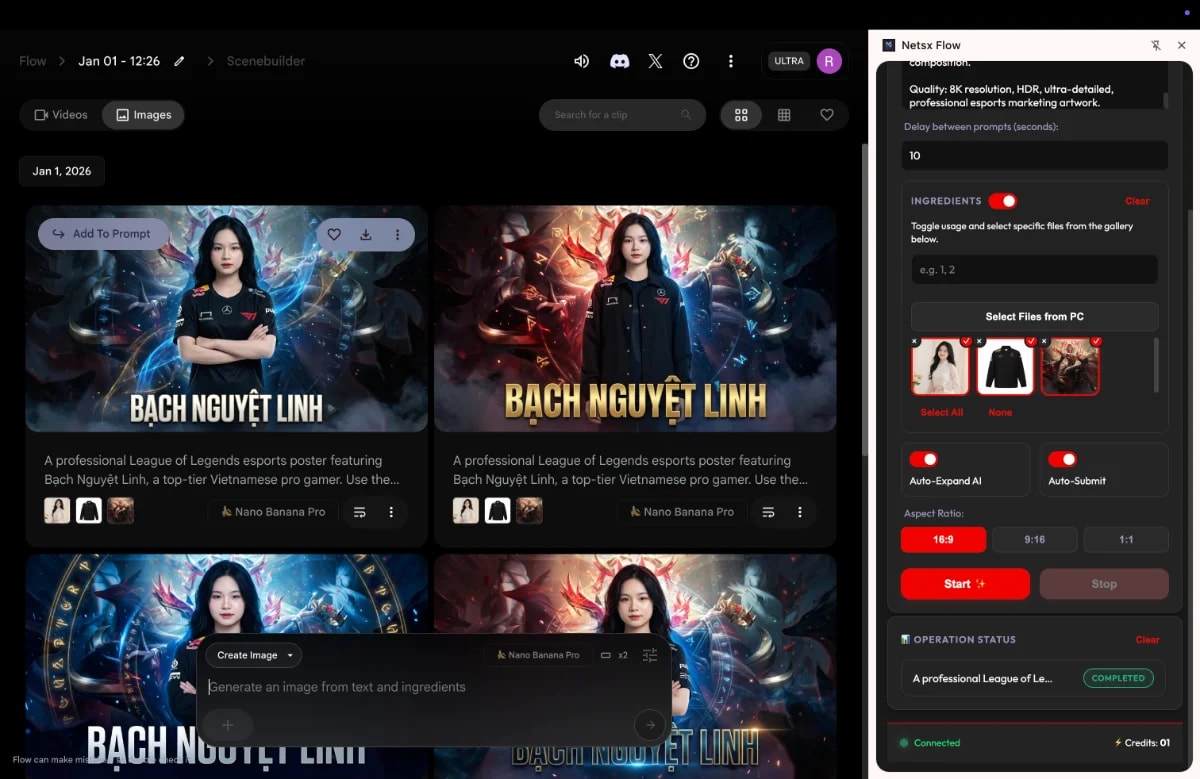
Task: Open the help question mark icon
Action: [691, 61]
